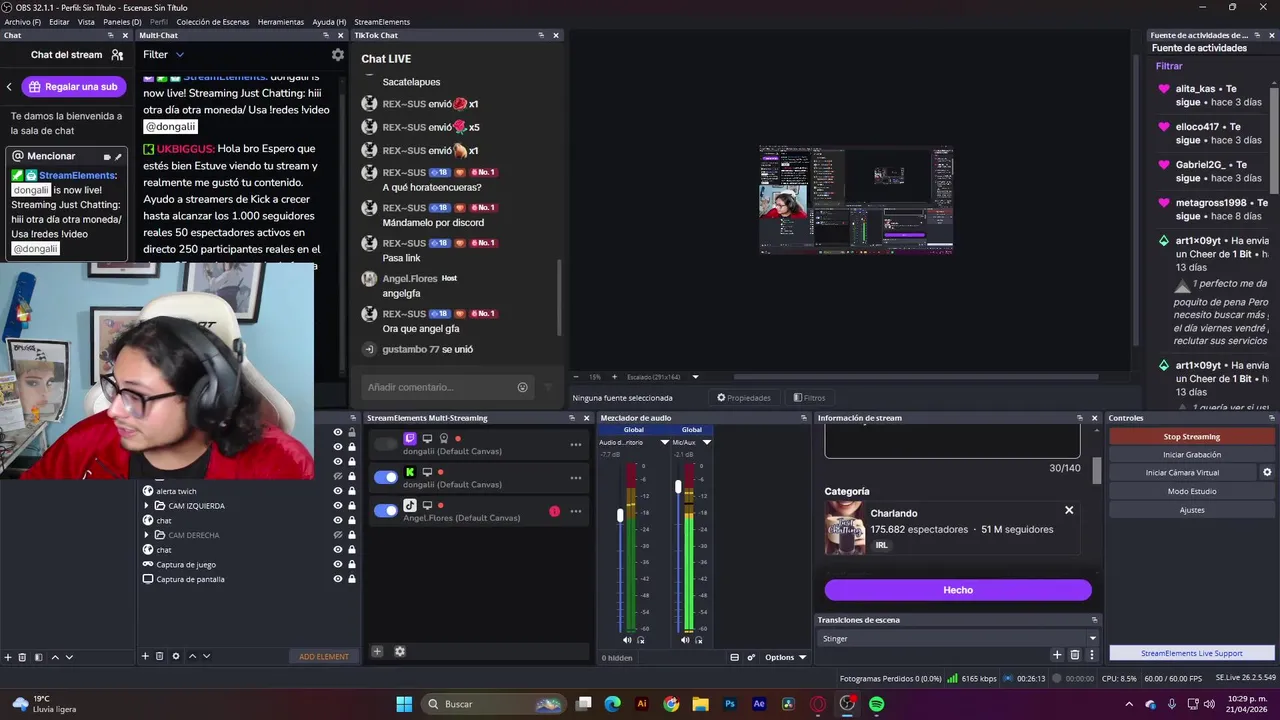Click Regalar una sub button
This screenshot has width=1280, height=720.
tap(74, 87)
